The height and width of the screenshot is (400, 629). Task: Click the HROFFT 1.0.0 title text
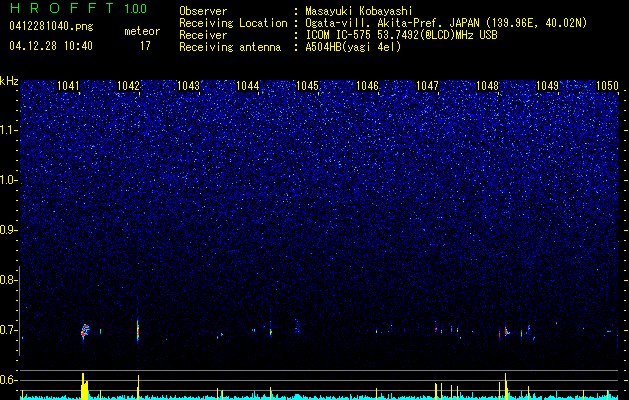click(79, 8)
